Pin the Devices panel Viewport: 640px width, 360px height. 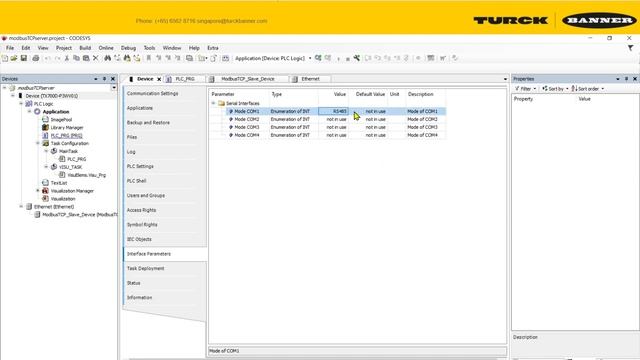pyautogui.click(x=104, y=79)
